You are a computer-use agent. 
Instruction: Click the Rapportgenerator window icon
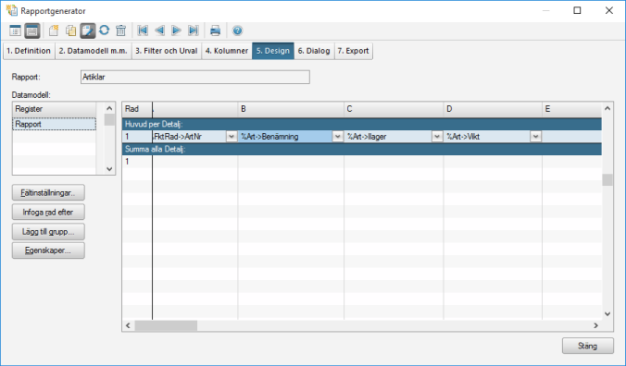point(12,10)
